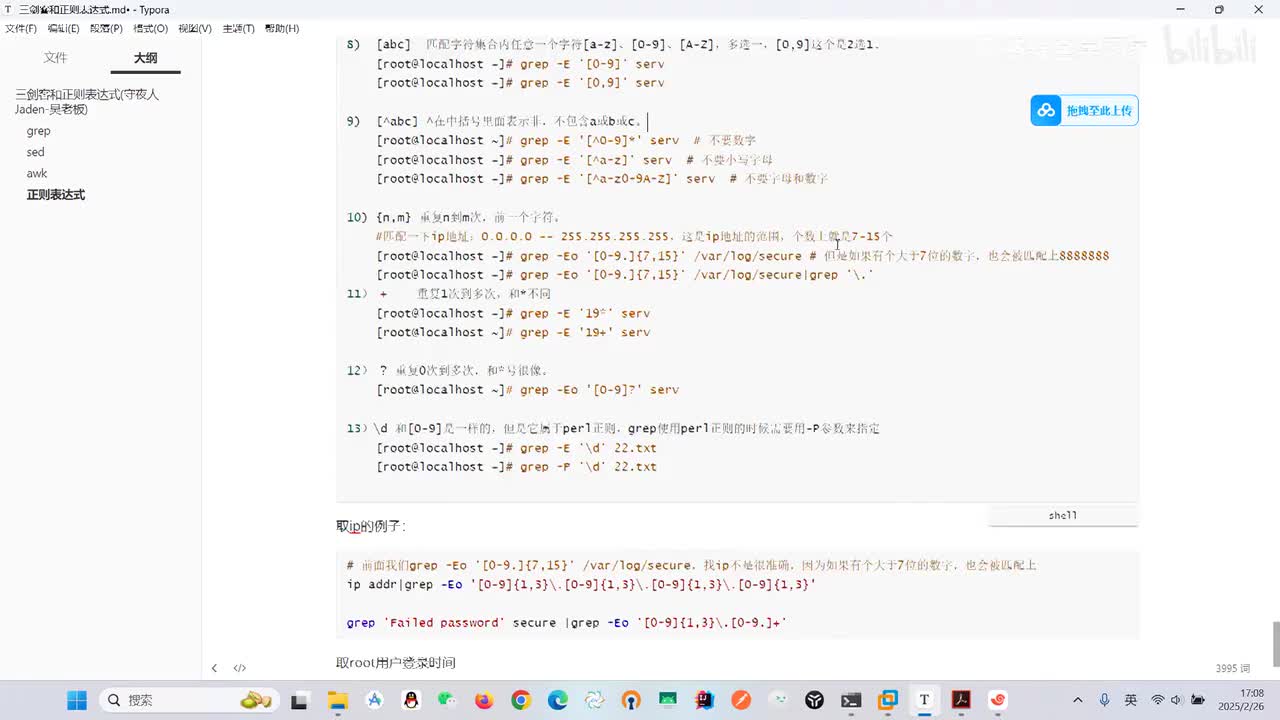
Task: Open QQ penguin icon on the taskbar
Action: coord(411,700)
